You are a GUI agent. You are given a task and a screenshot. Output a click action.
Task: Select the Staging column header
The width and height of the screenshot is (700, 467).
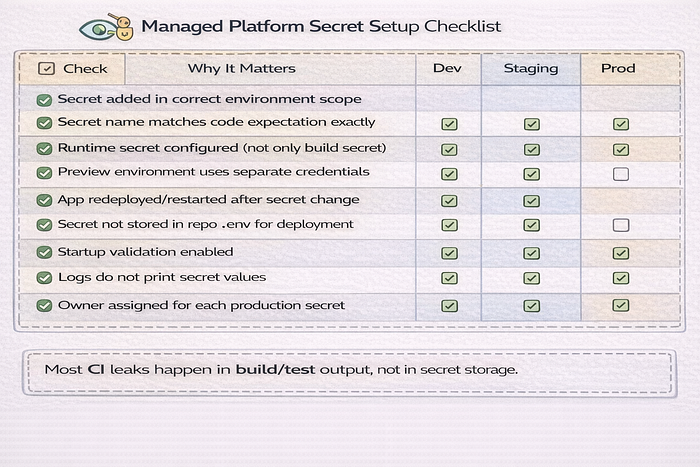pyautogui.click(x=531, y=68)
